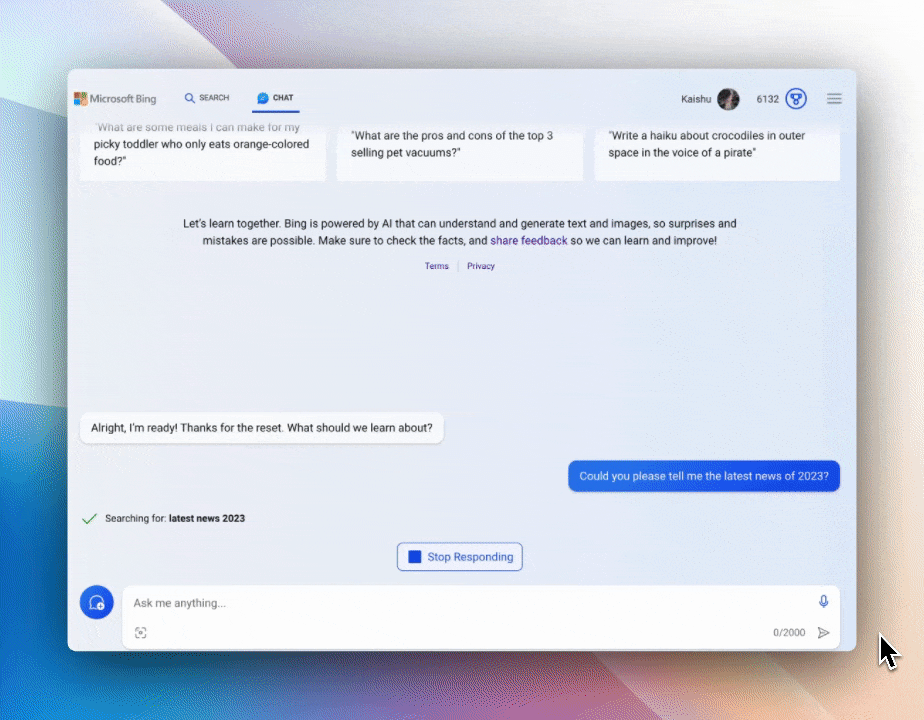
Task: Click the 6132 rewards points count
Action: 767,99
